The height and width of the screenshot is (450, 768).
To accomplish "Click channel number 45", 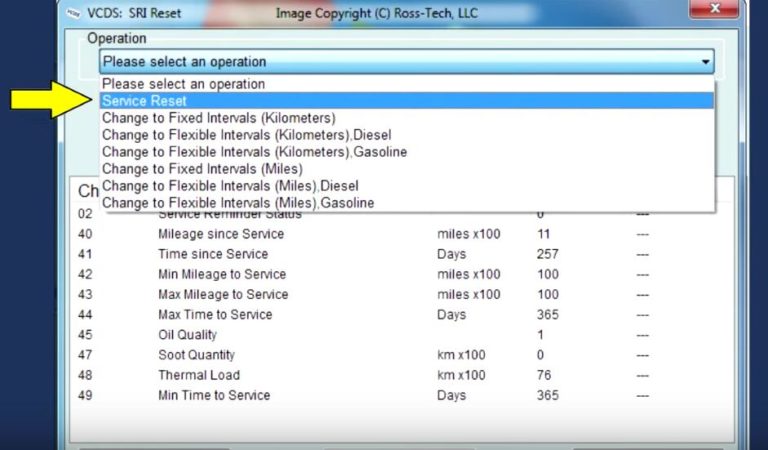I will [x=85, y=335].
